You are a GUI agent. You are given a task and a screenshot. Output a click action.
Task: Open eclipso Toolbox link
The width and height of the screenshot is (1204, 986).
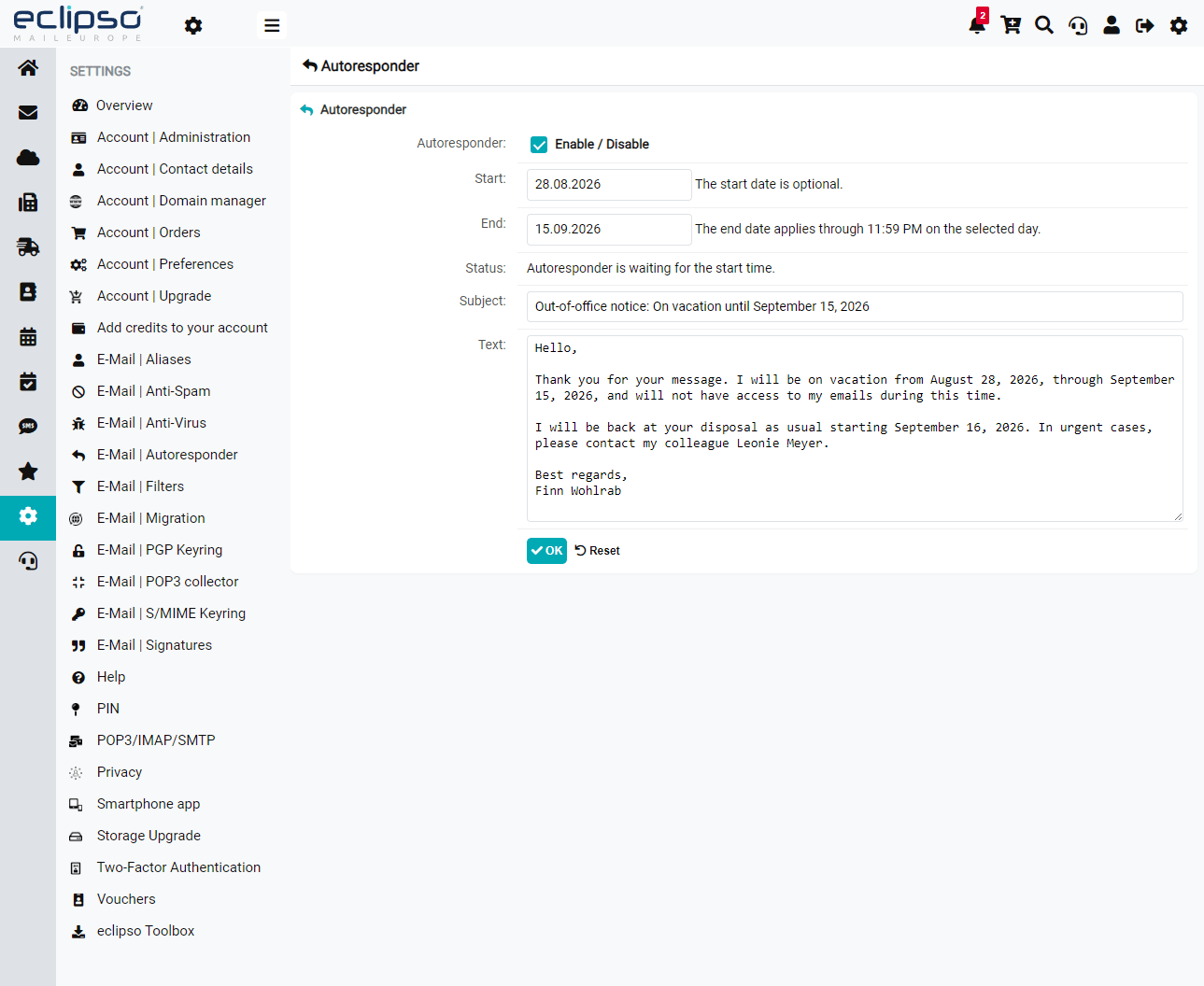point(146,931)
